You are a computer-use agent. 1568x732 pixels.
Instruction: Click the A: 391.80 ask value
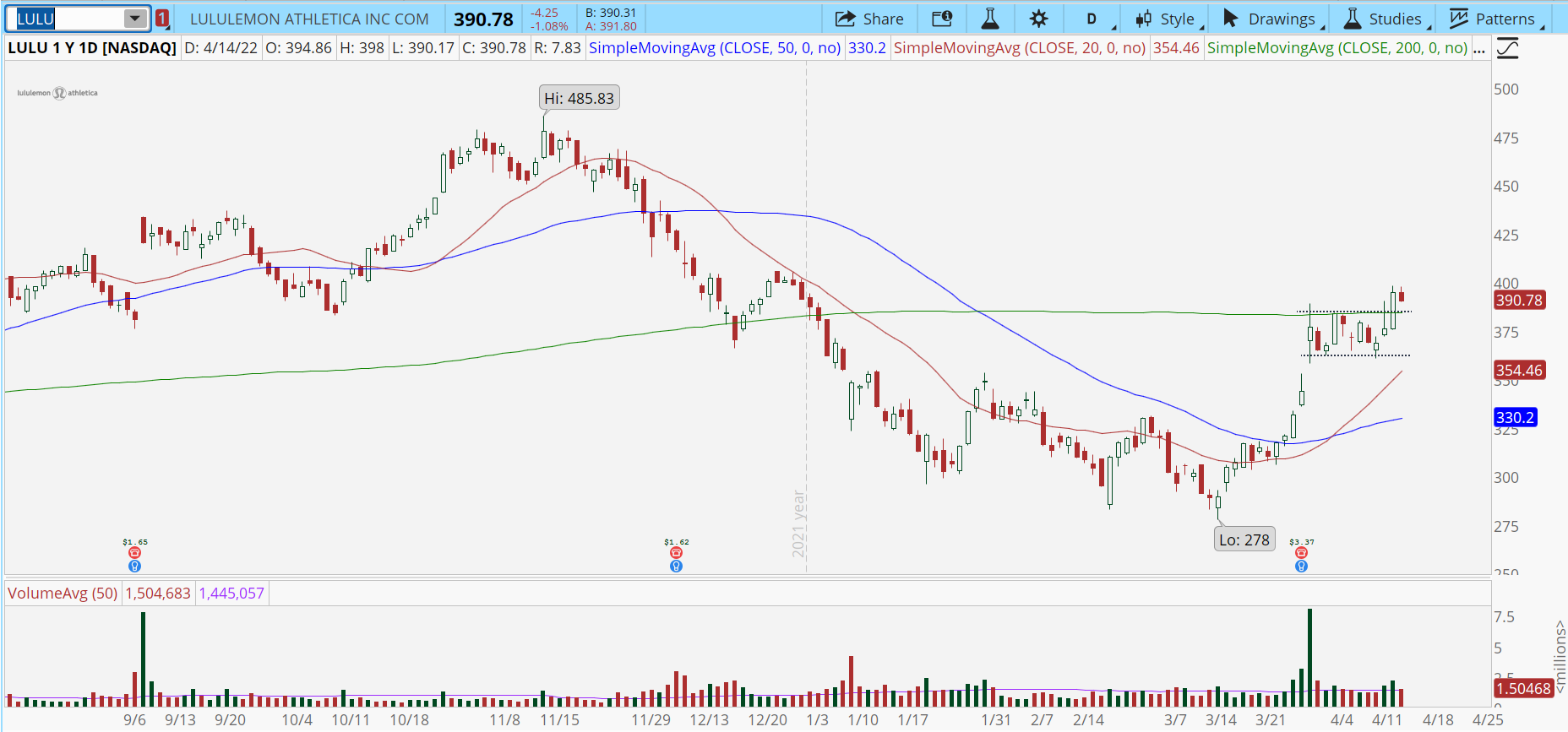pos(611,26)
